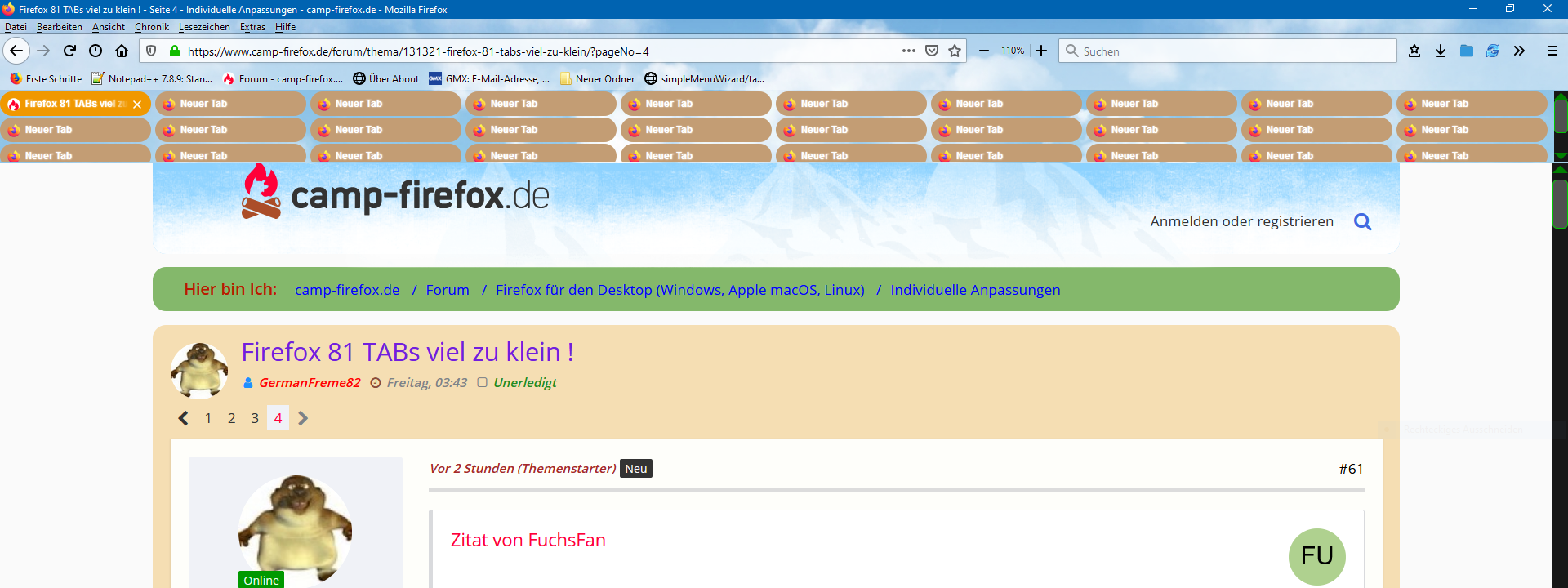Save page to Pocket
The width and height of the screenshot is (1568, 588).
[x=932, y=51]
